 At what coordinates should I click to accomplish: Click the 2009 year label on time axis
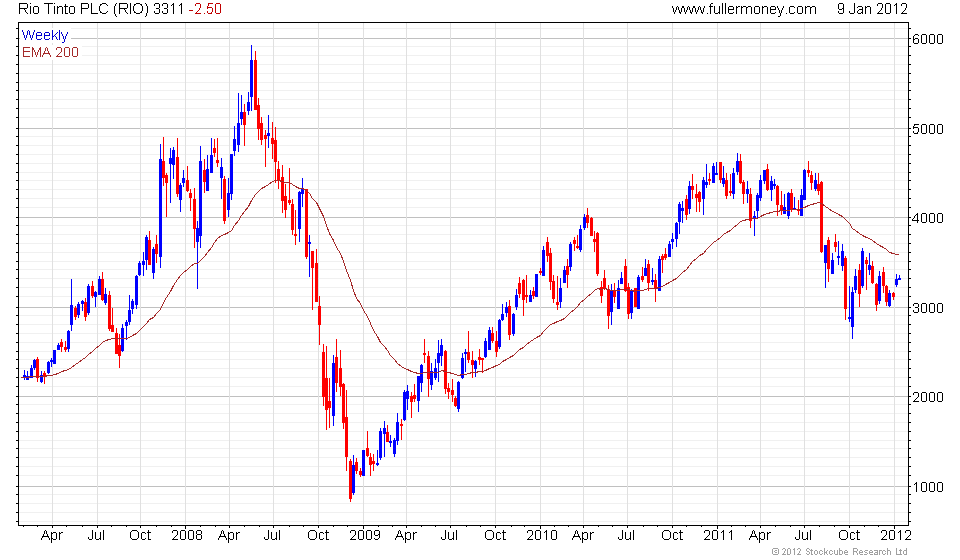click(364, 536)
